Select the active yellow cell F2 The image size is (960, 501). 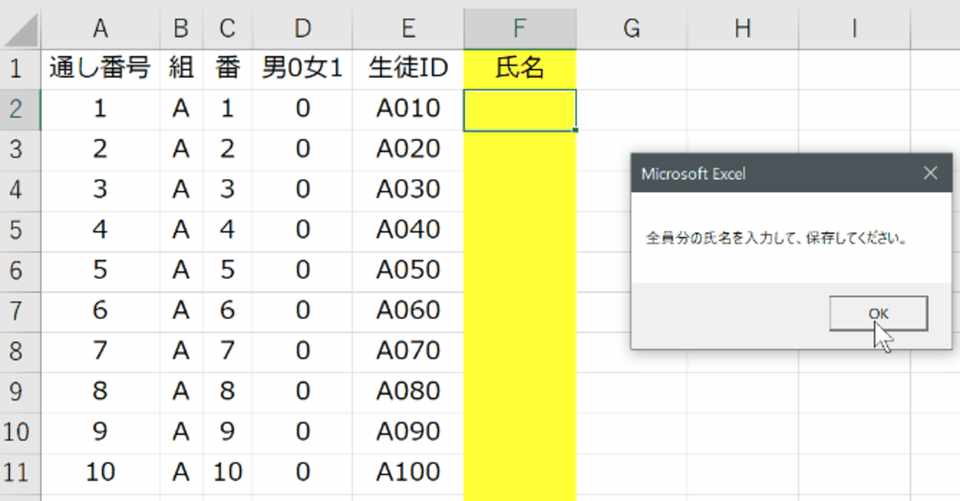coord(520,110)
